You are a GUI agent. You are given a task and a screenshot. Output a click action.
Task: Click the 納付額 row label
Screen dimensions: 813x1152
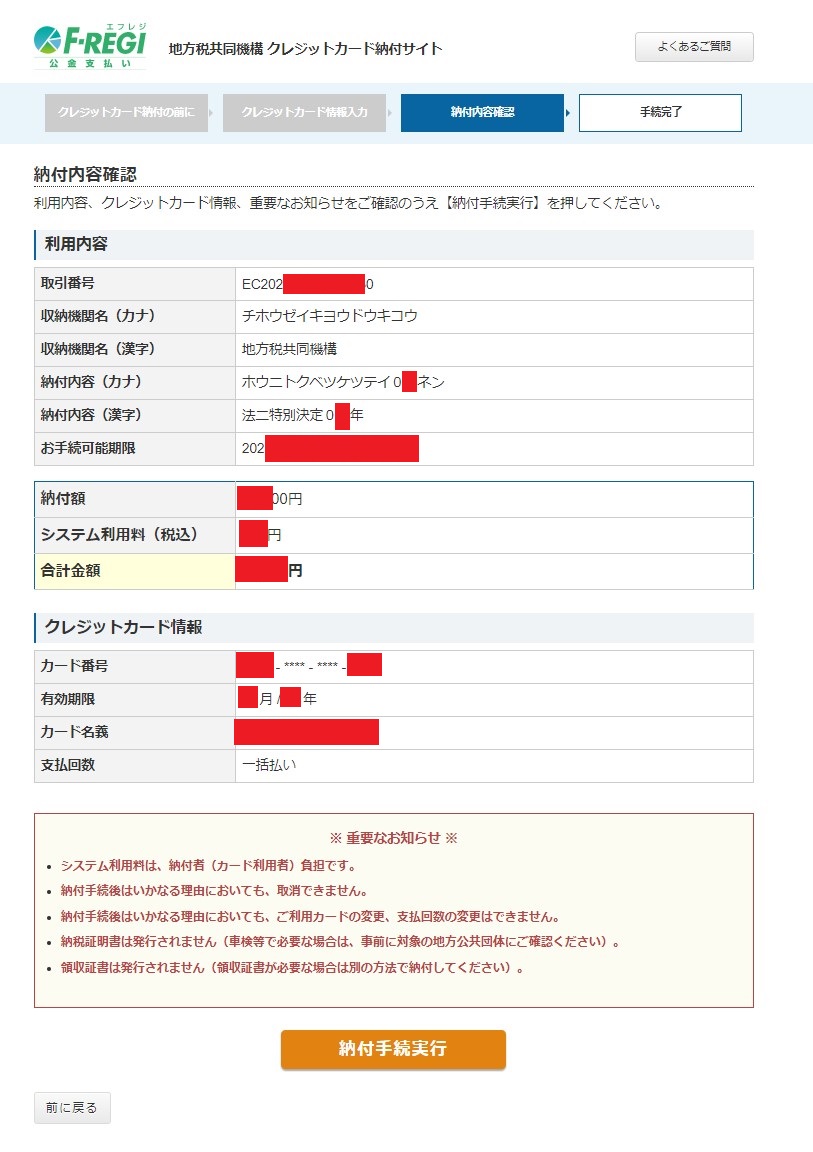pos(63,499)
